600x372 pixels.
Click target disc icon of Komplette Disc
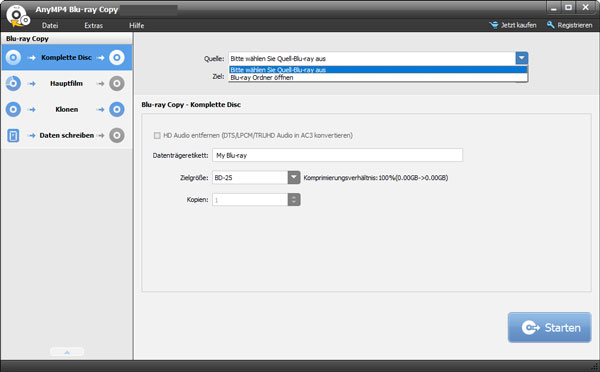pyautogui.click(x=117, y=57)
